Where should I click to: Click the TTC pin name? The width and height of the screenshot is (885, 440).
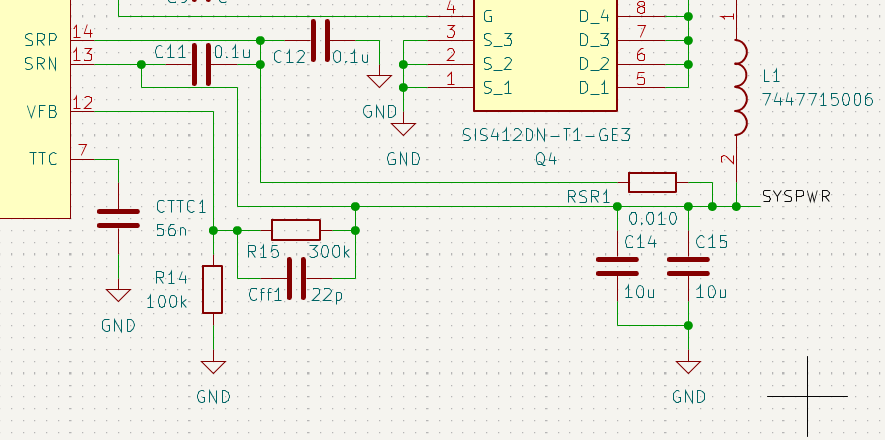[x=43, y=160]
